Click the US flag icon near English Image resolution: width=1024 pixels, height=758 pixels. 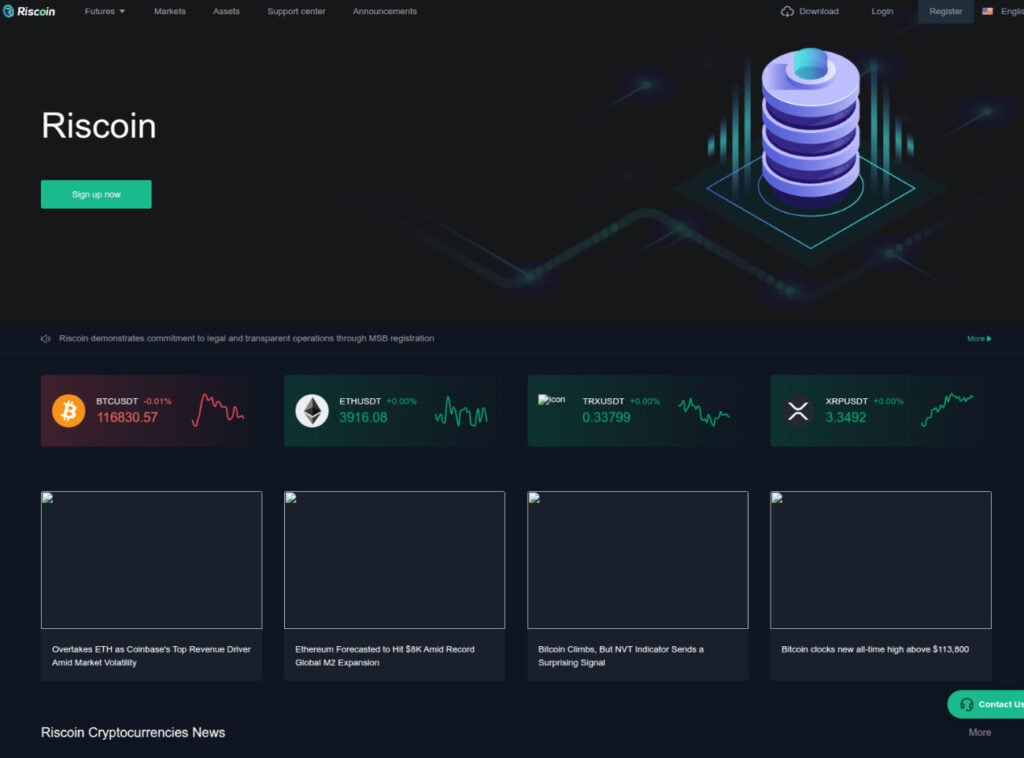point(988,11)
